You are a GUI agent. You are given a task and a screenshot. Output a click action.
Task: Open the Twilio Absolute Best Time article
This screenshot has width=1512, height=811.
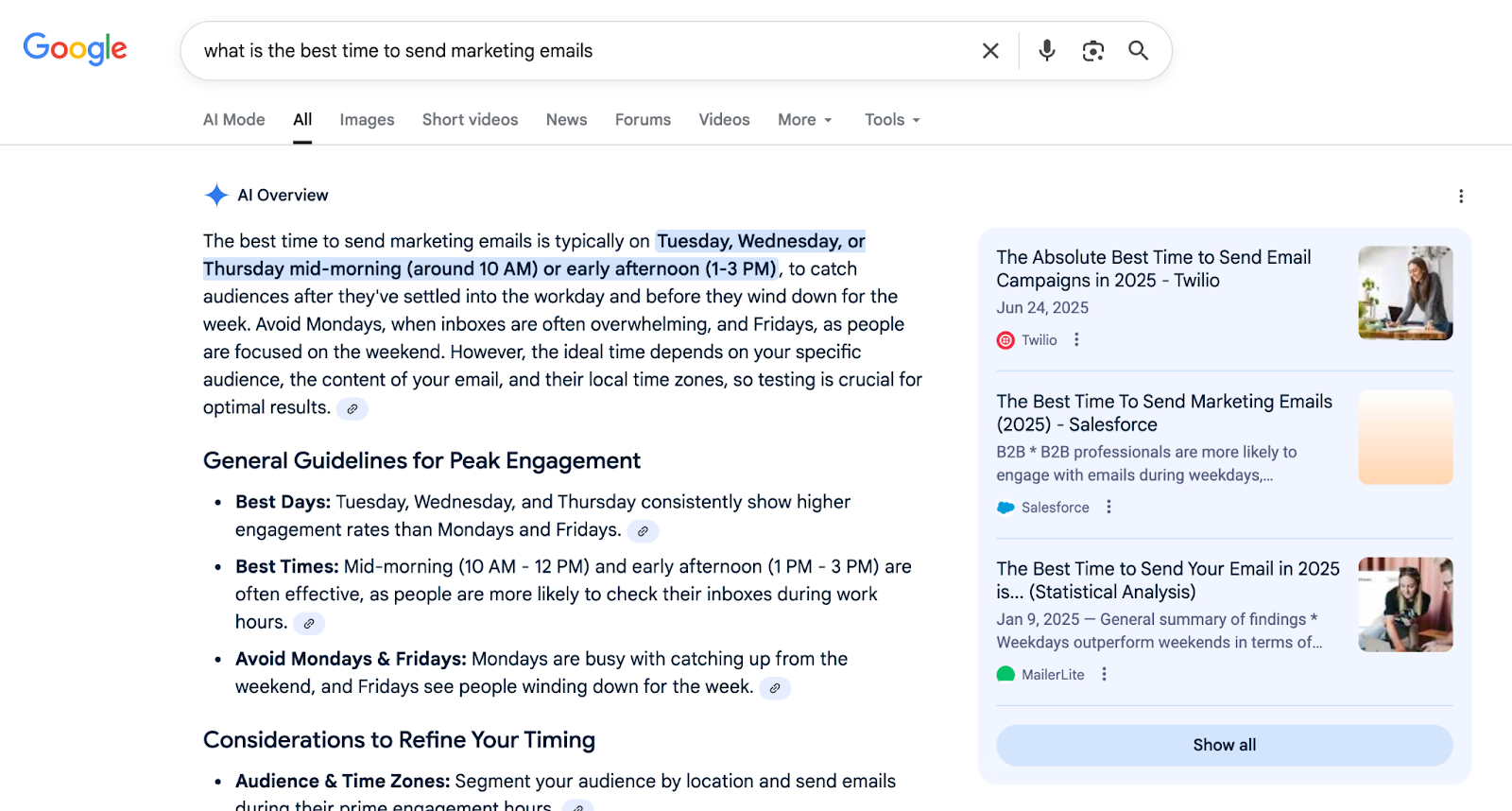pos(1153,268)
